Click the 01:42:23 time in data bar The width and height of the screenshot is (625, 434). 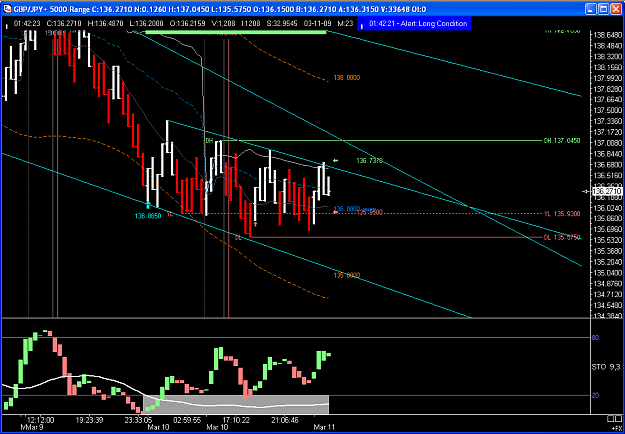click(26, 24)
